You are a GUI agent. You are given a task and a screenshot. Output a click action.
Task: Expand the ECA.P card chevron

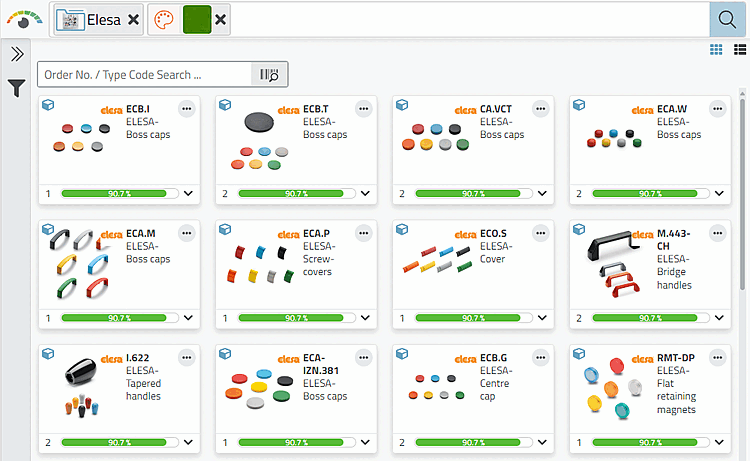pyautogui.click(x=365, y=318)
